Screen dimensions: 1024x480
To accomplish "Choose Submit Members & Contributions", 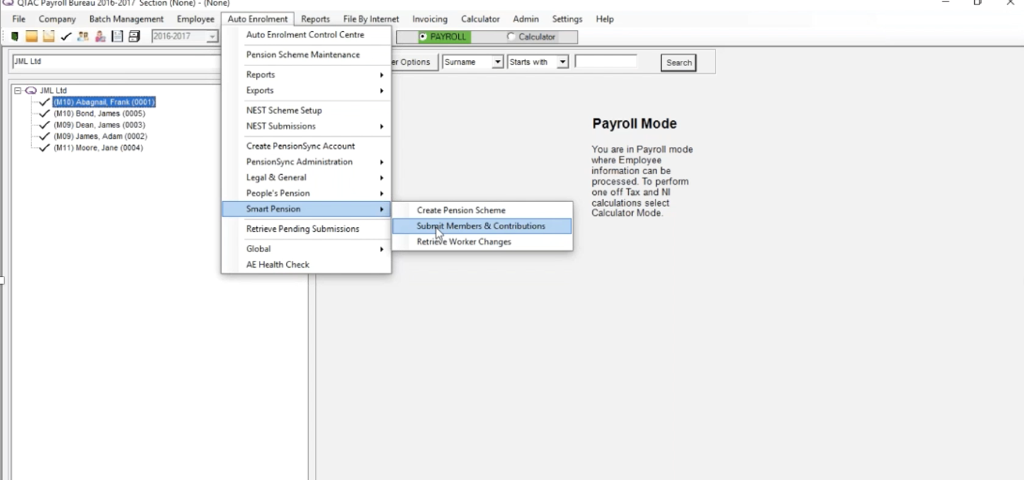I will coord(481,226).
